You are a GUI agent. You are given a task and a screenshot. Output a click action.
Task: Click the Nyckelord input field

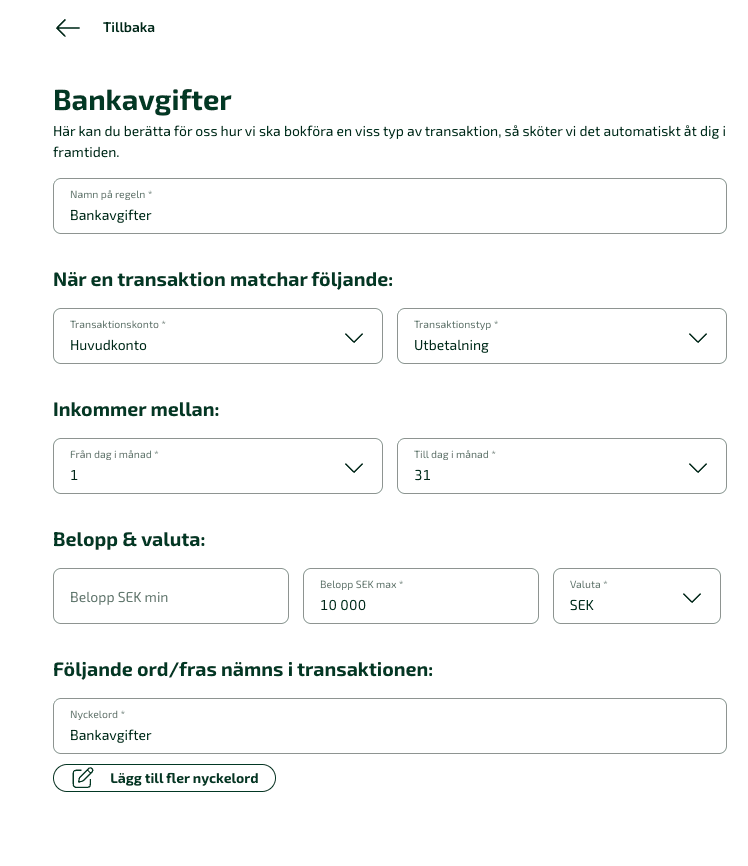[390, 726]
